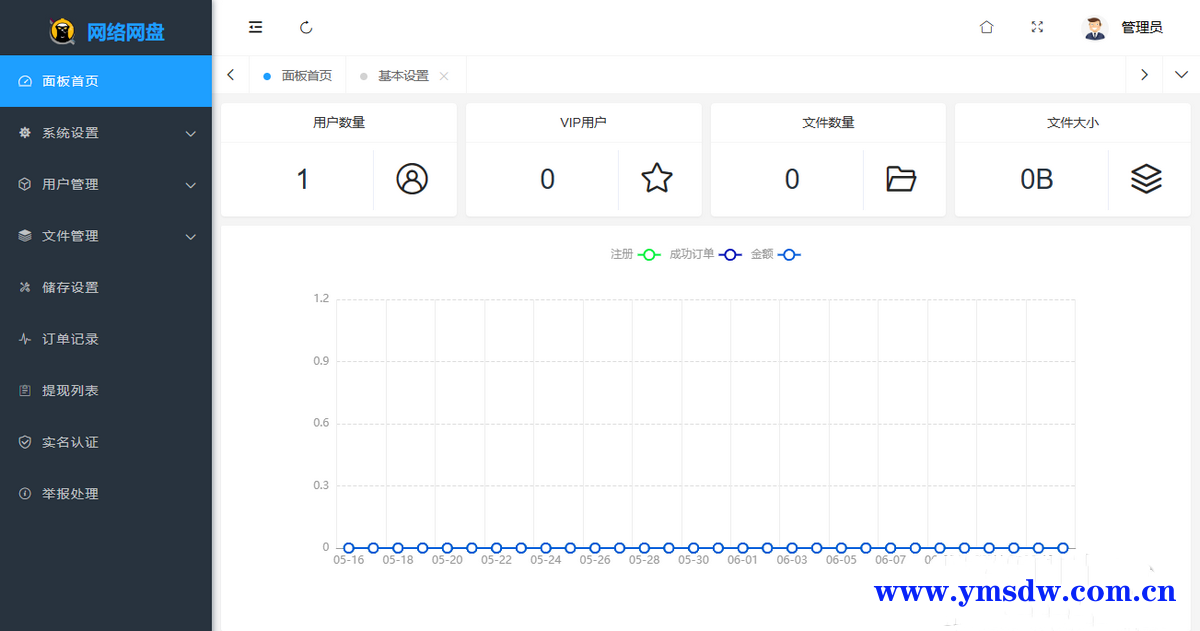
Task: Close the 基本设置 tab
Action: 444,76
